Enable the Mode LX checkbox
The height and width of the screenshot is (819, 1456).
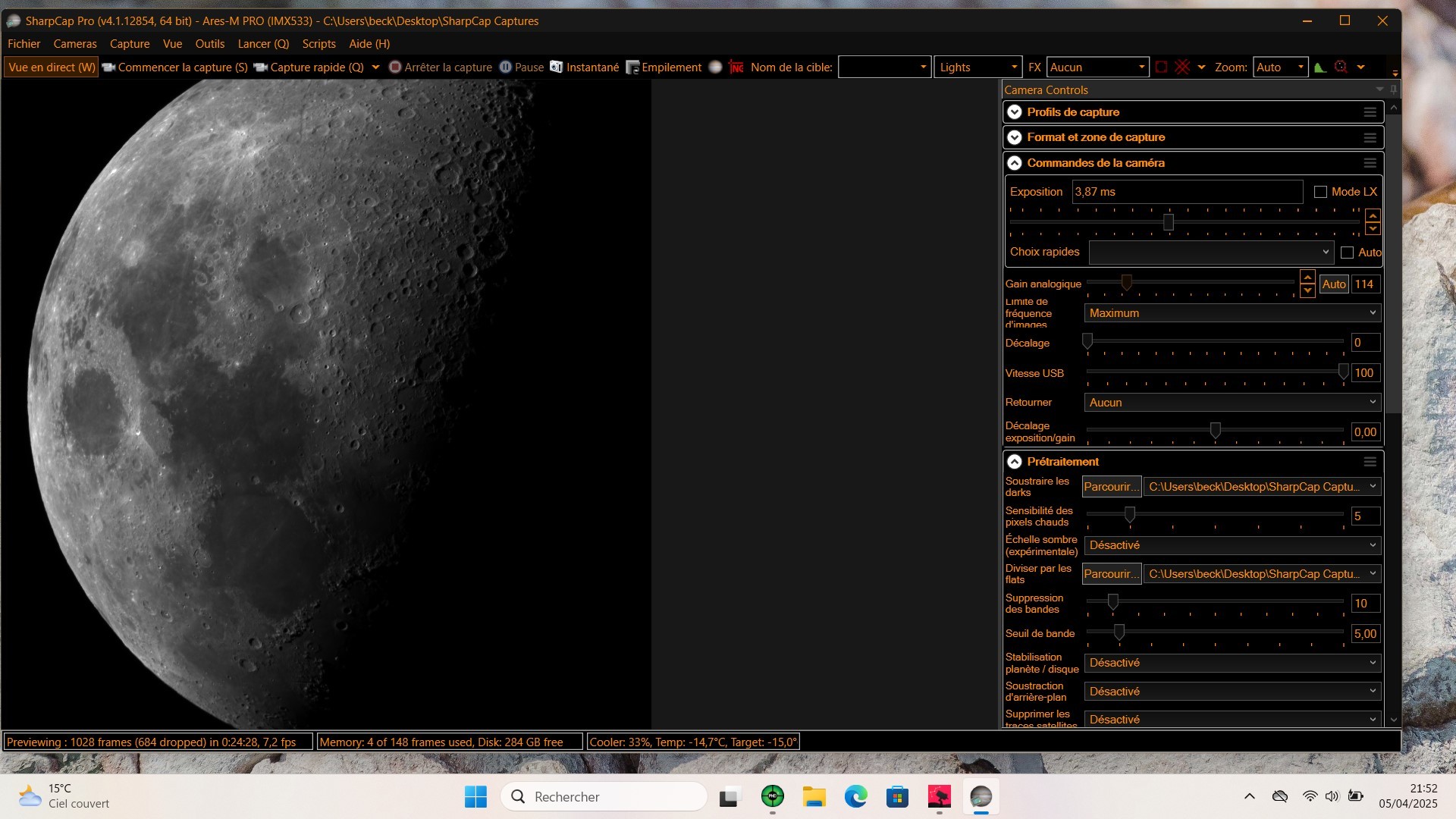1320,192
